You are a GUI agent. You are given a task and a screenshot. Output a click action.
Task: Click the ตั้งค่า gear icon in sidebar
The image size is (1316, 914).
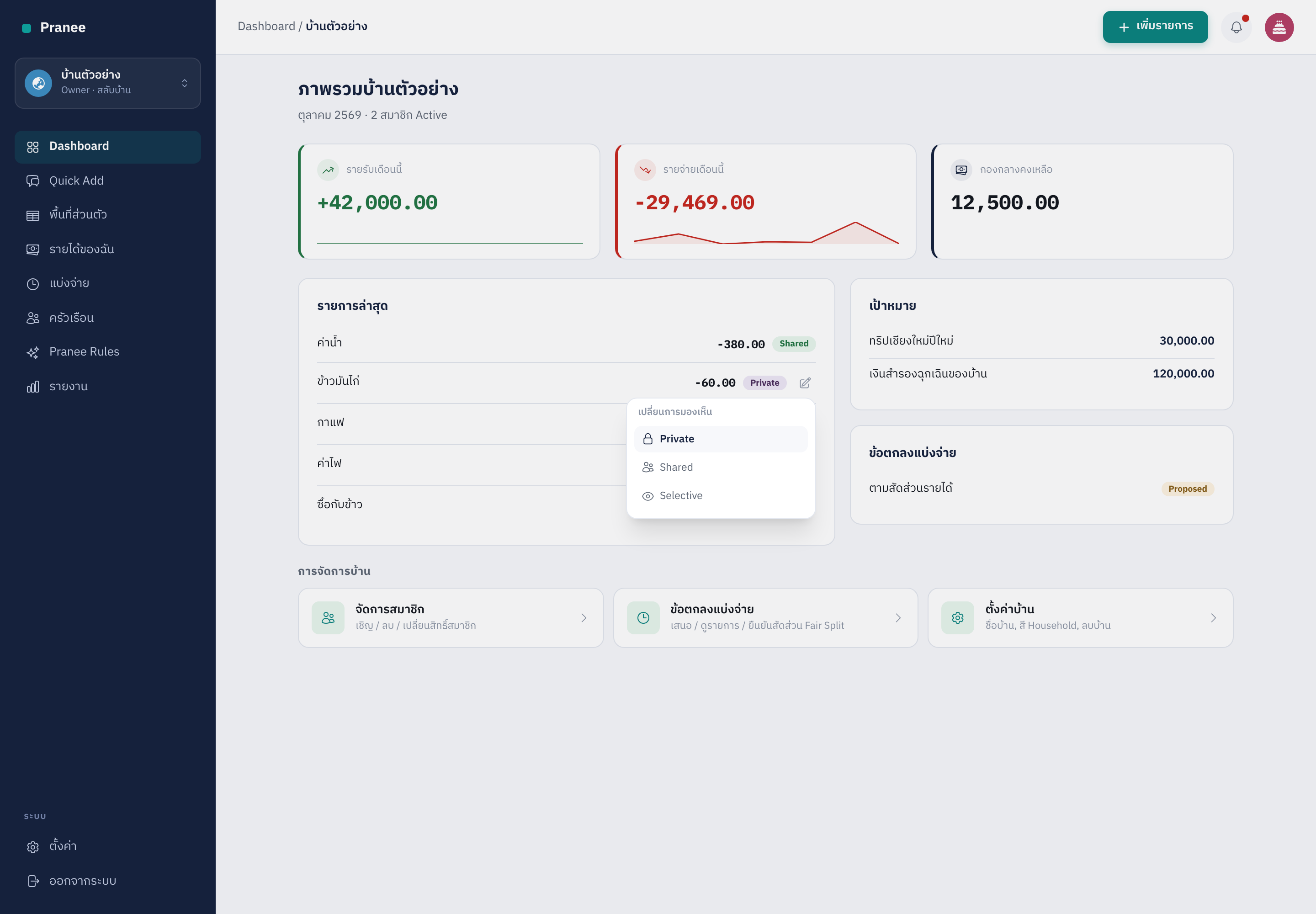pyautogui.click(x=32, y=846)
